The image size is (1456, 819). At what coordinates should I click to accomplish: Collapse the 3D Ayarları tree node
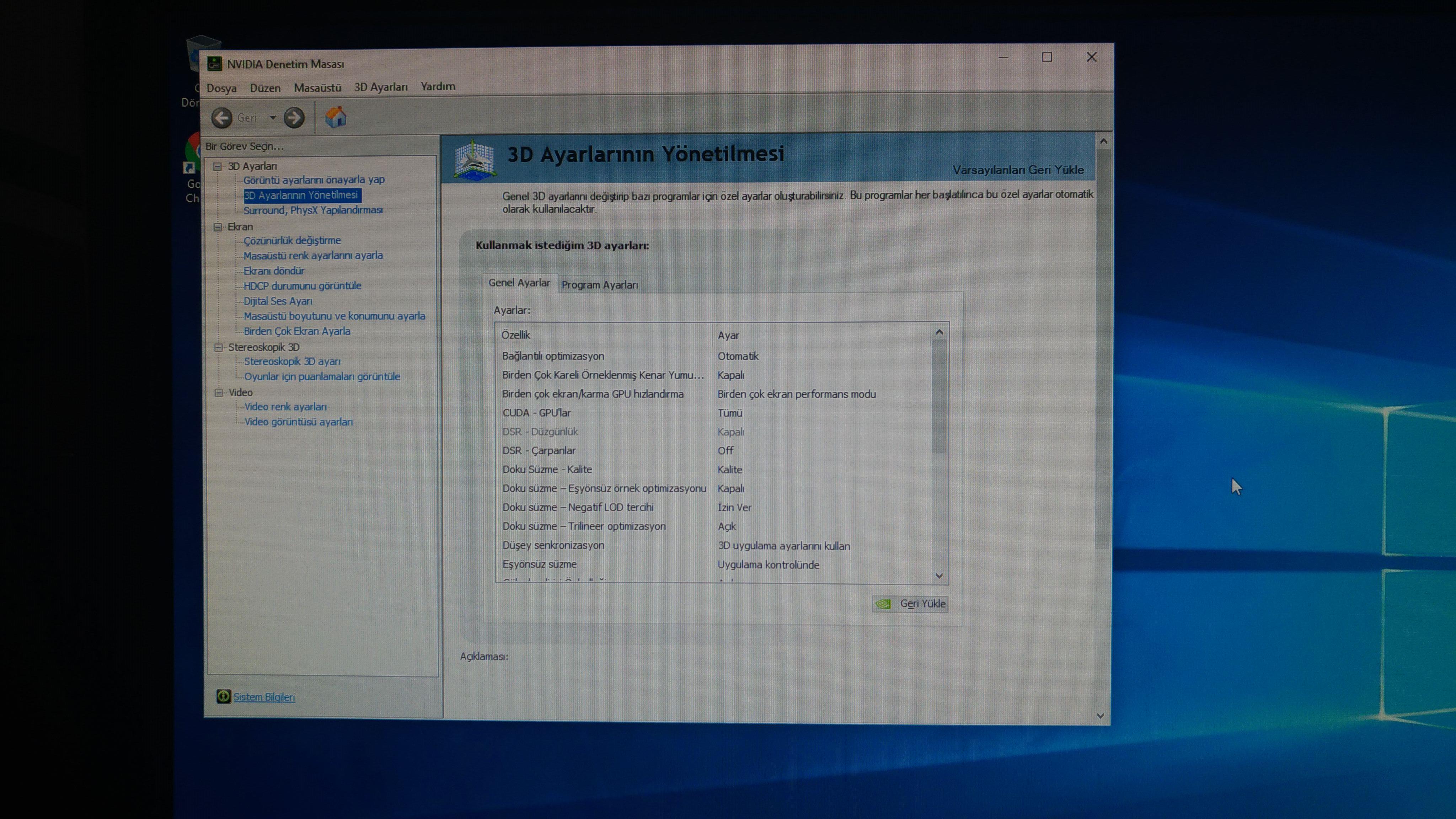click(x=217, y=166)
